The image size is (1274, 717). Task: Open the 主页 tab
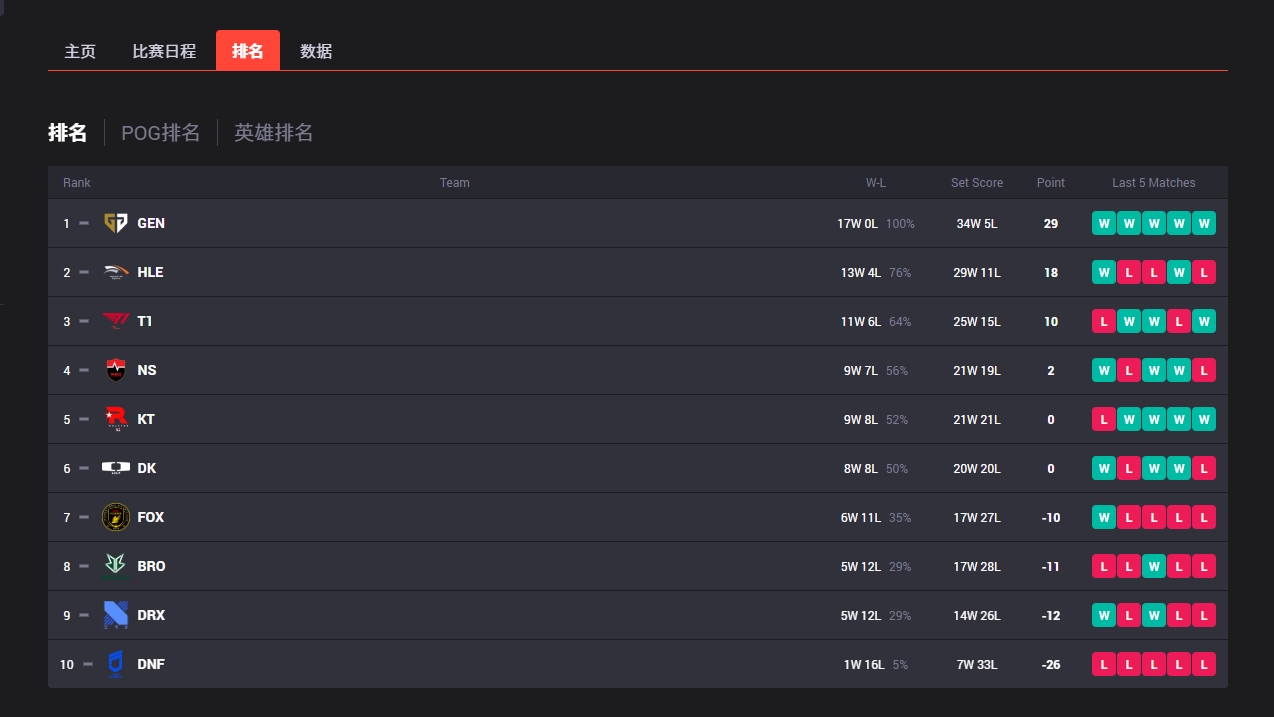point(80,51)
